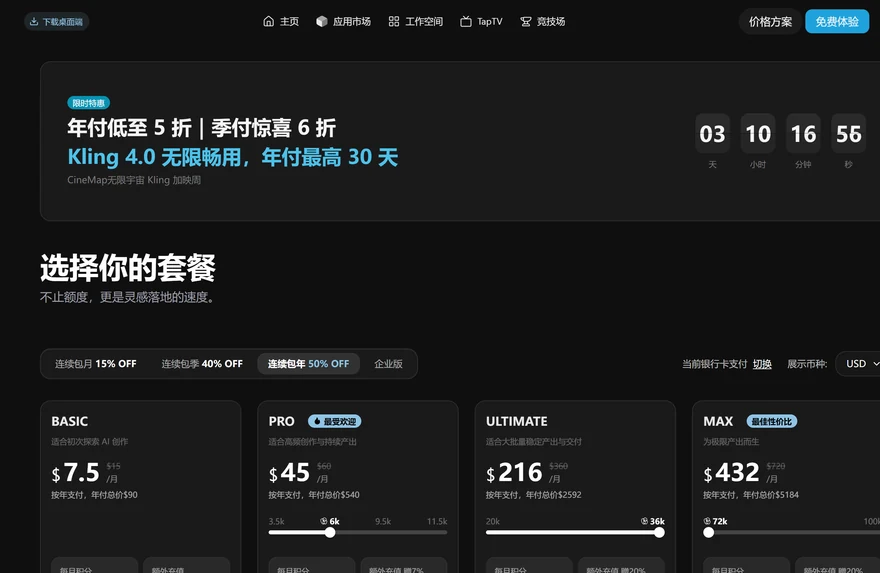Click the CineMap无限宇宙 Kling 加映周 subtitle

(x=134, y=180)
